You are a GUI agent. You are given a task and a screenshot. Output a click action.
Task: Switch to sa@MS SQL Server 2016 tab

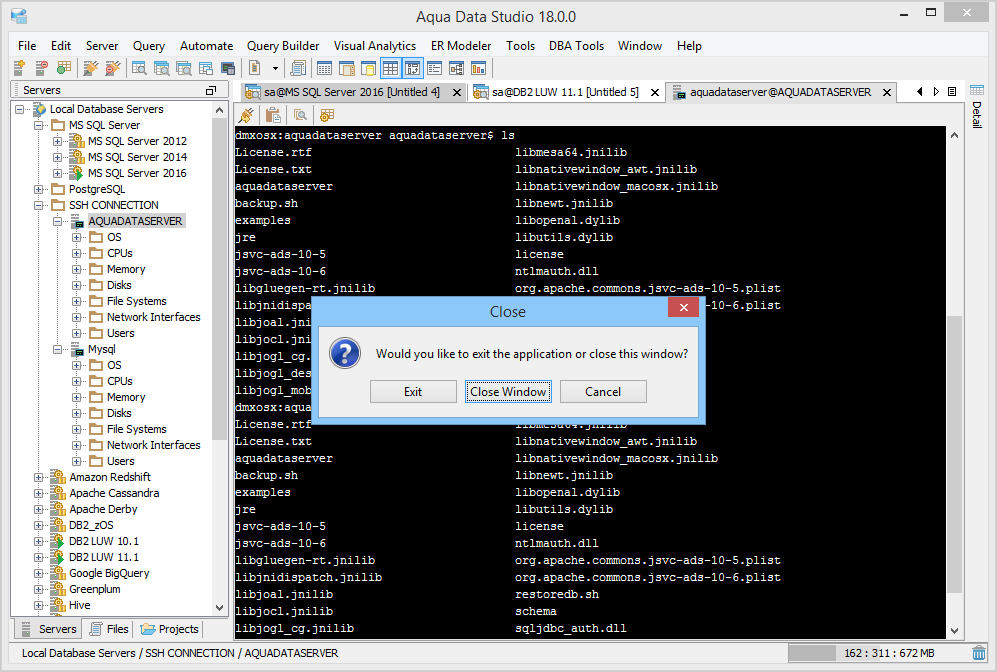click(x=352, y=92)
